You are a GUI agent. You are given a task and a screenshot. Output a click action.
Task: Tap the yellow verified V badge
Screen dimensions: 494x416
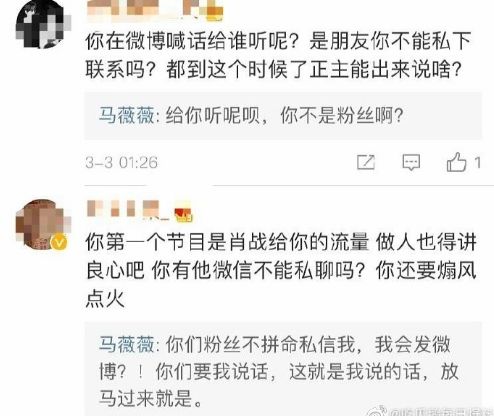pos(59,242)
